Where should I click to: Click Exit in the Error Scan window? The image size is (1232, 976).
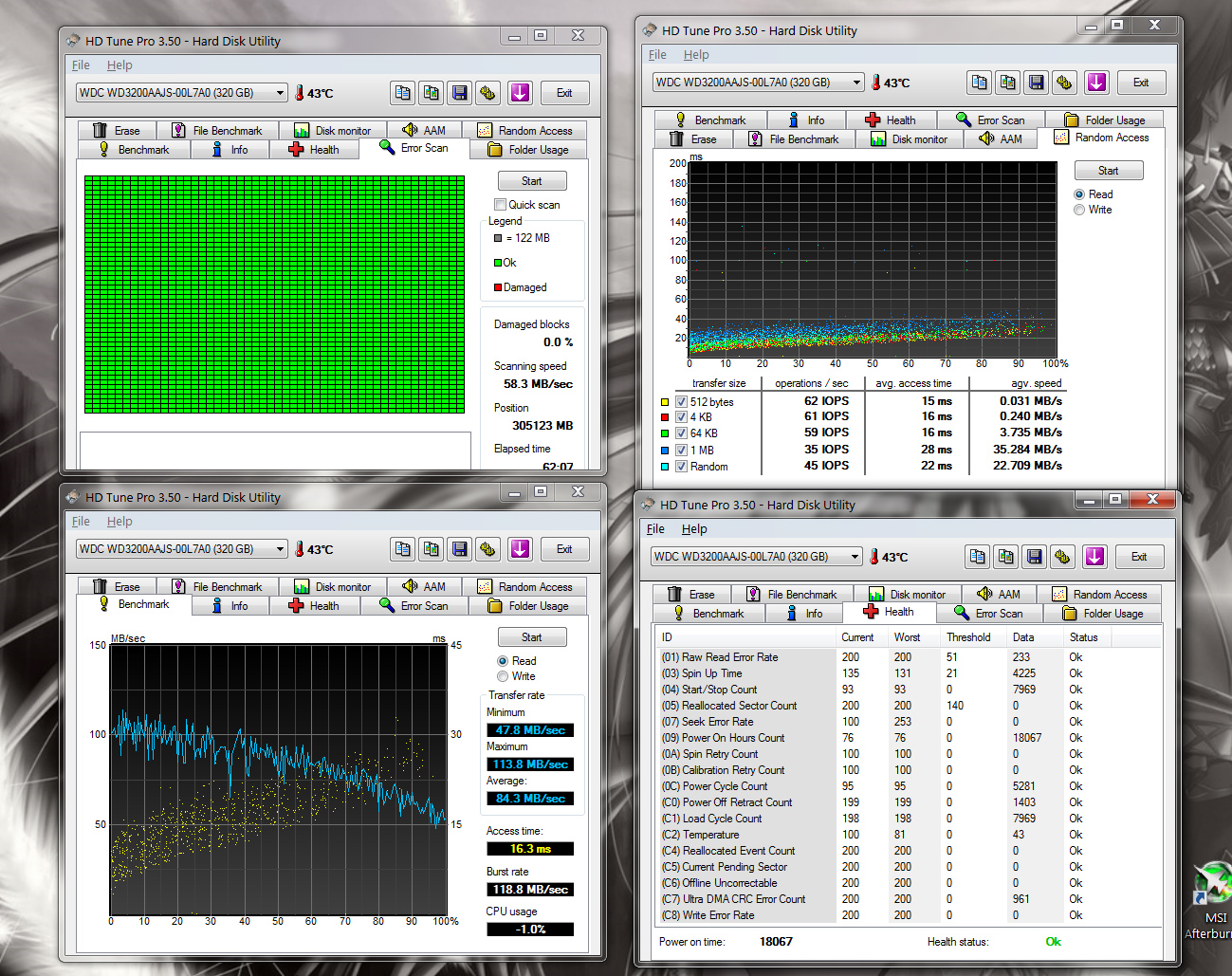564,93
